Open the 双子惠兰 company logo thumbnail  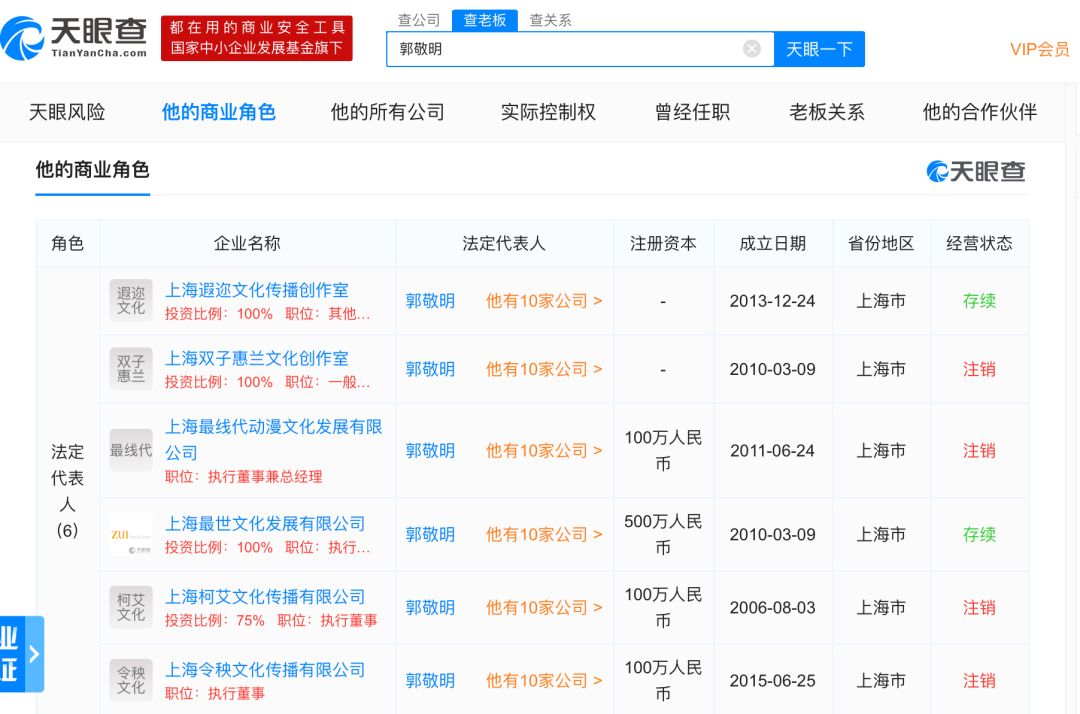(x=131, y=368)
